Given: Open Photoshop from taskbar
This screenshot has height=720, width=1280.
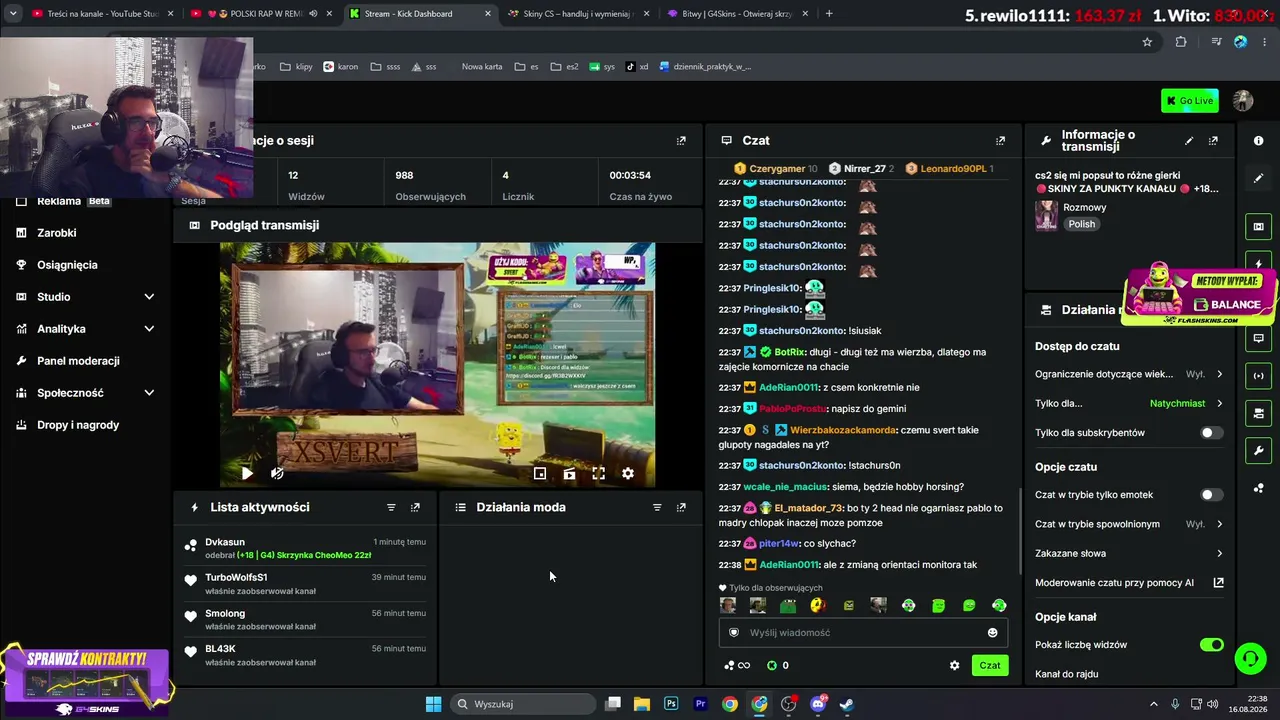Looking at the screenshot, I should pyautogui.click(x=671, y=704).
